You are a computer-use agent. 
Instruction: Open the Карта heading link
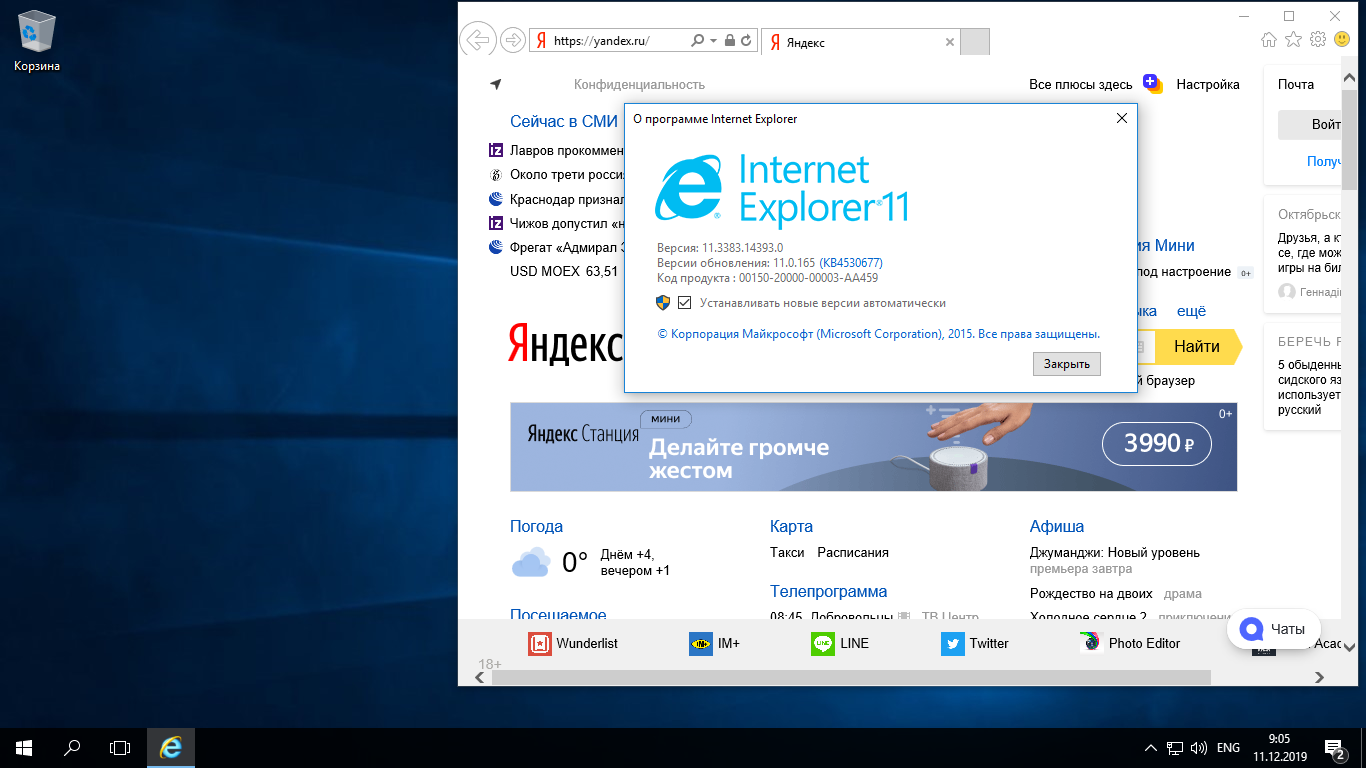pyautogui.click(x=791, y=526)
